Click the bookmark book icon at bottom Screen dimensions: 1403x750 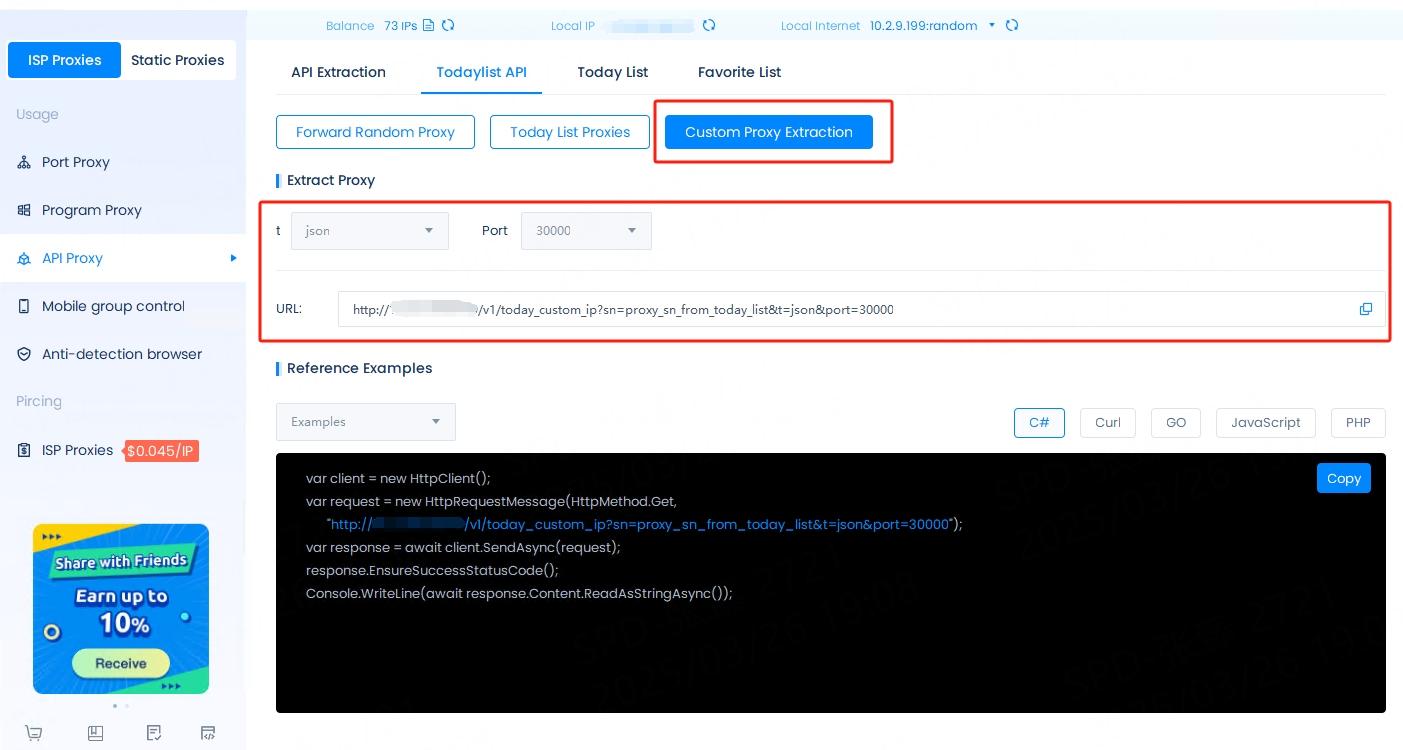point(95,733)
